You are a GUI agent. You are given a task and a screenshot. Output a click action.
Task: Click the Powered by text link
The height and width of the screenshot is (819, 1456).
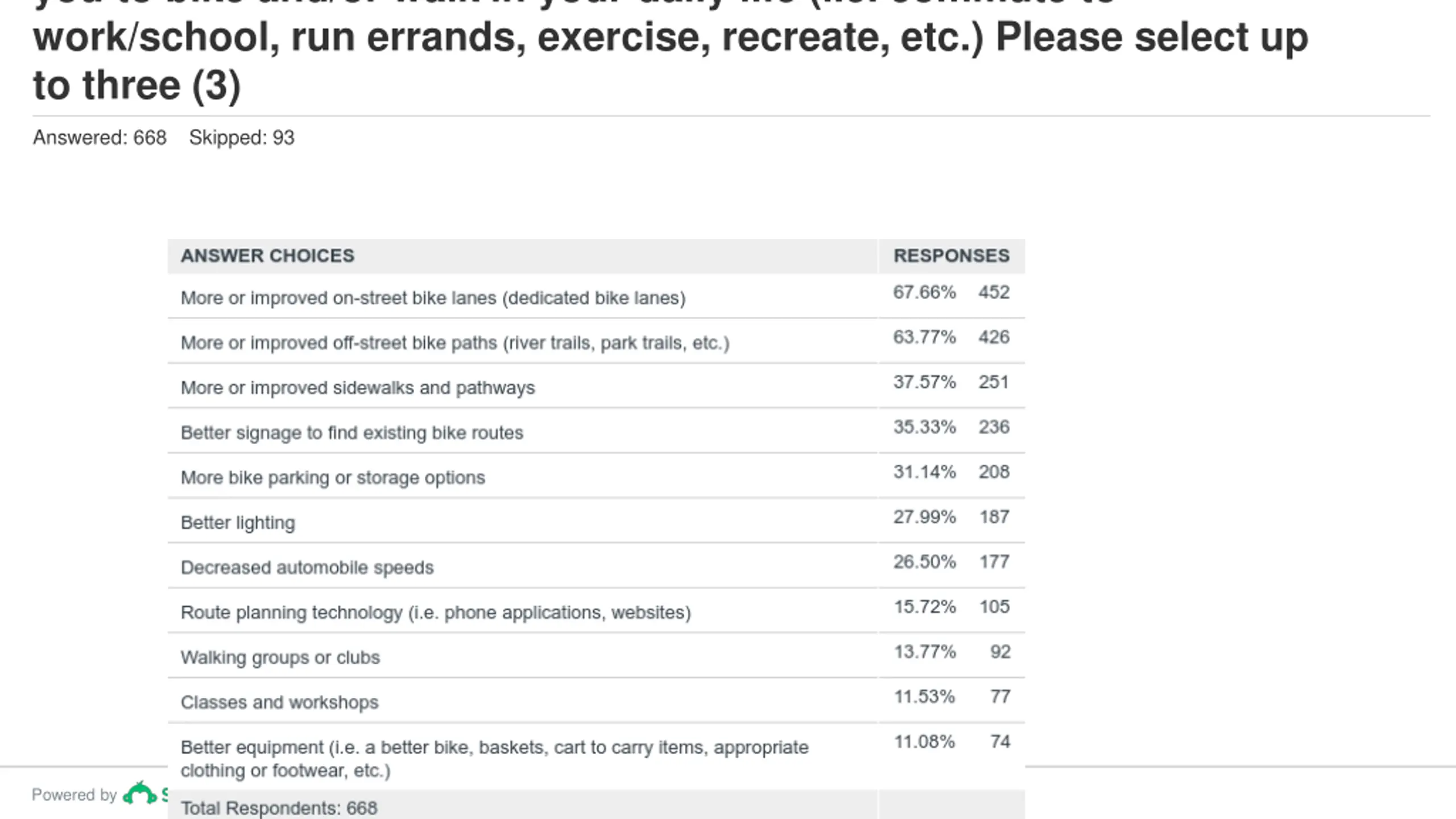(74, 795)
